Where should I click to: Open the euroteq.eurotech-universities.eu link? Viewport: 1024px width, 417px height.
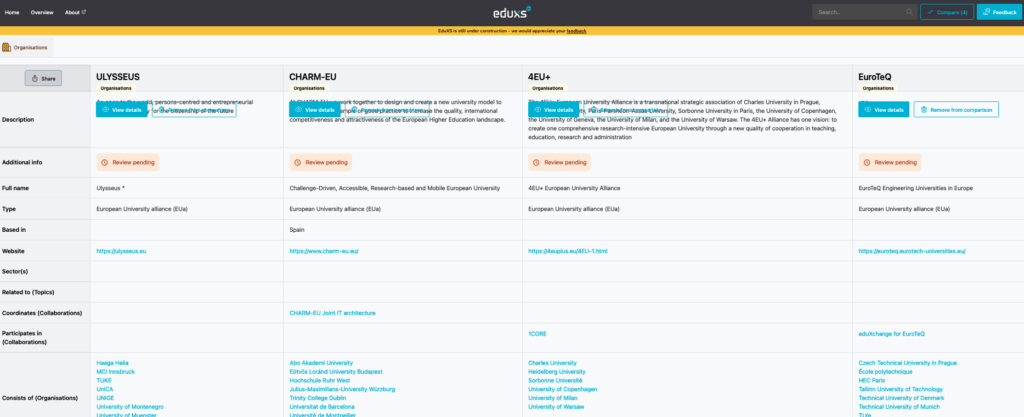coord(912,251)
